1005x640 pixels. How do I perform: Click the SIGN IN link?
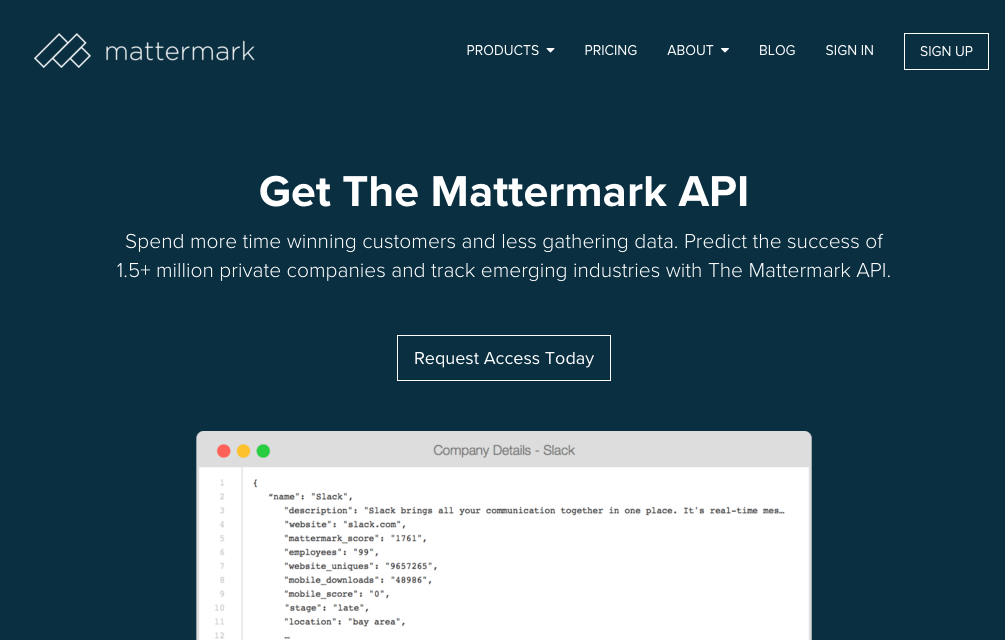point(849,50)
